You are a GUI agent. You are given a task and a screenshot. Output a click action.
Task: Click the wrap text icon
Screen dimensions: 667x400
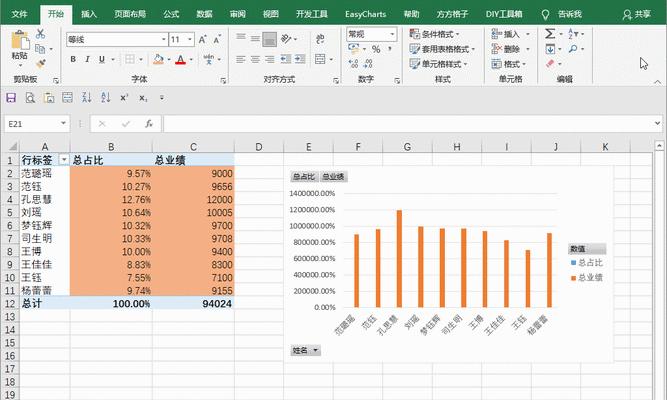point(320,39)
